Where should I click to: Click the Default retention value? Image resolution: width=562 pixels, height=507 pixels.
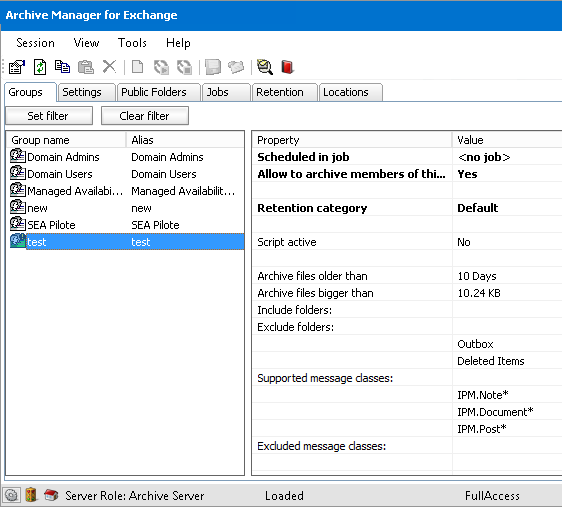click(478, 208)
